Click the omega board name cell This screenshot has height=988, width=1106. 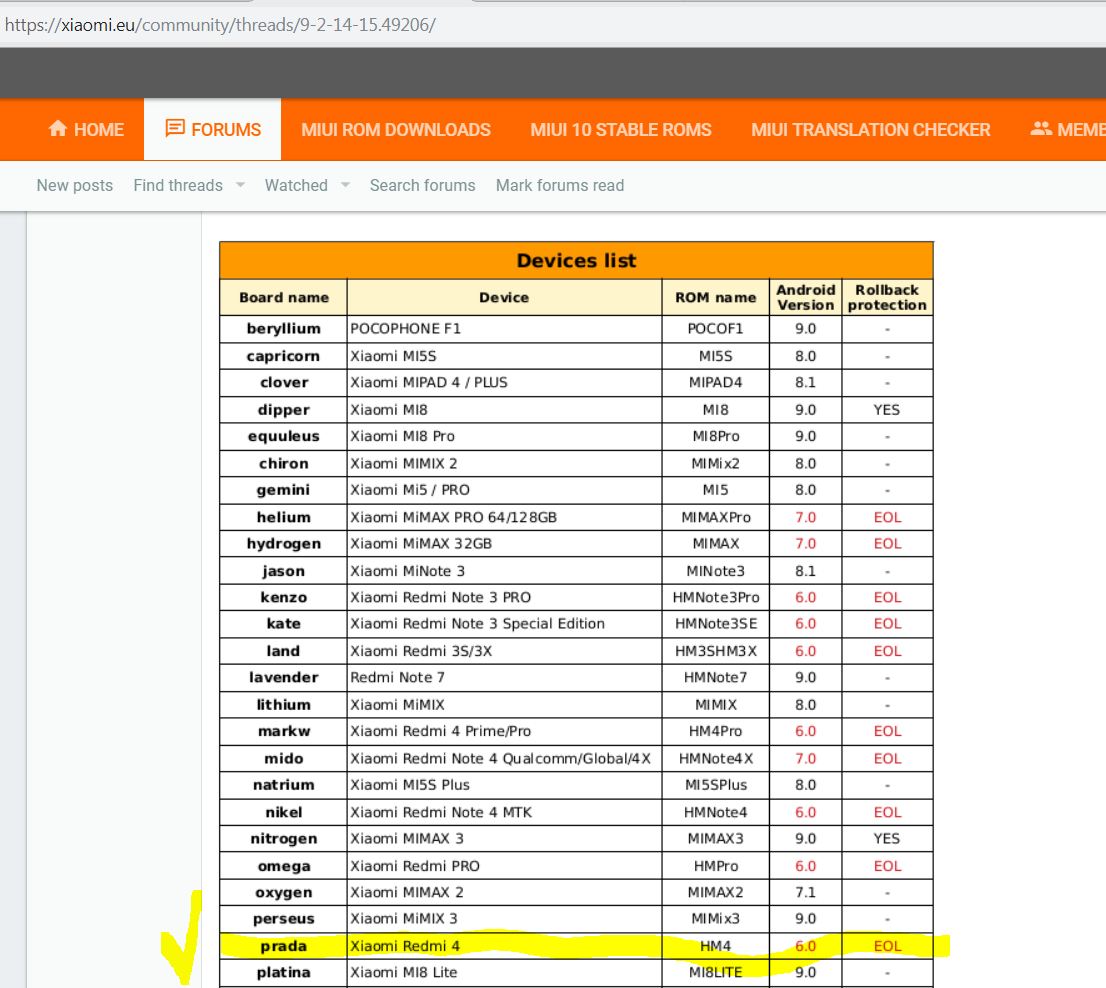pyautogui.click(x=284, y=866)
